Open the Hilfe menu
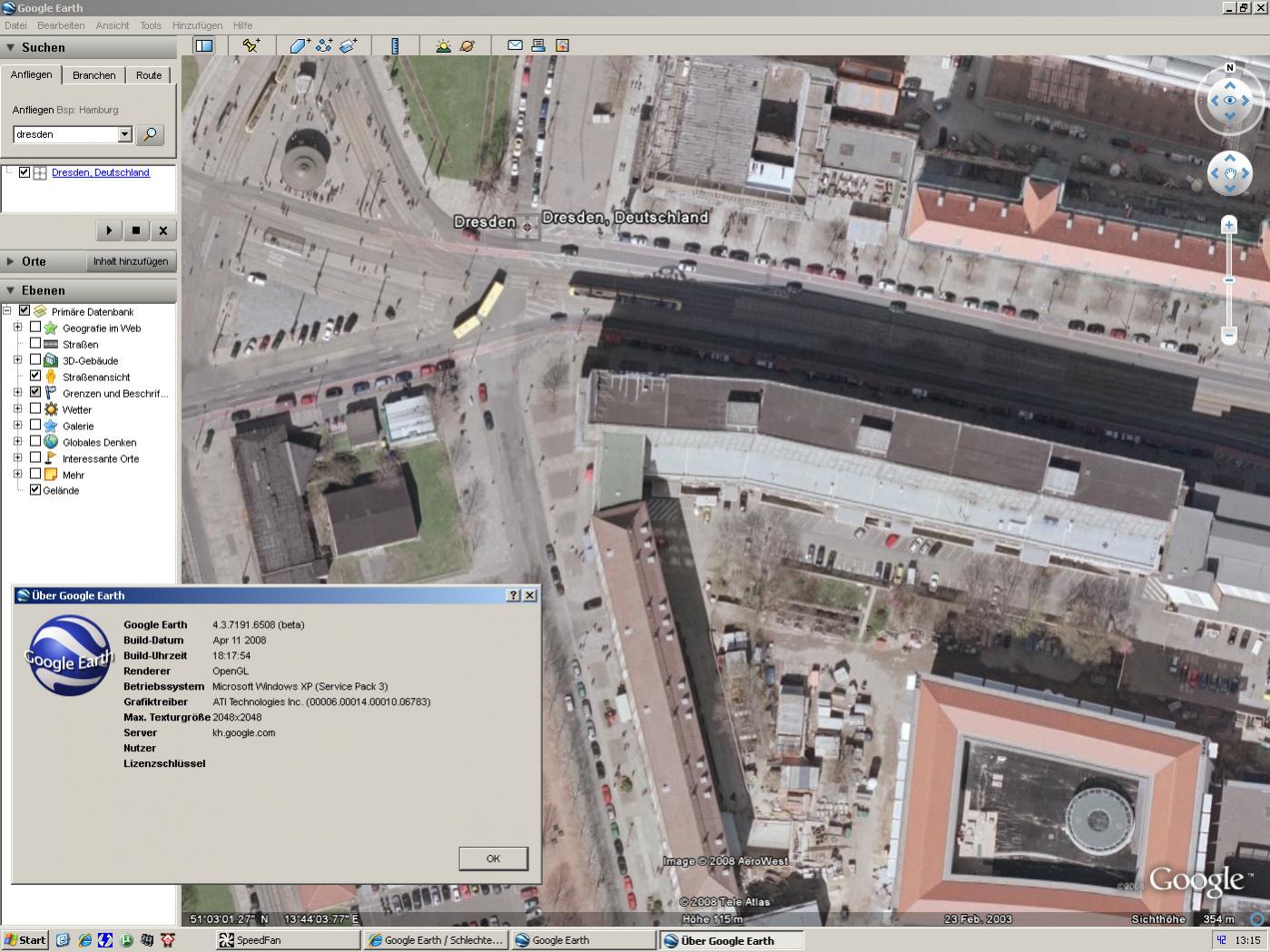 [x=242, y=25]
